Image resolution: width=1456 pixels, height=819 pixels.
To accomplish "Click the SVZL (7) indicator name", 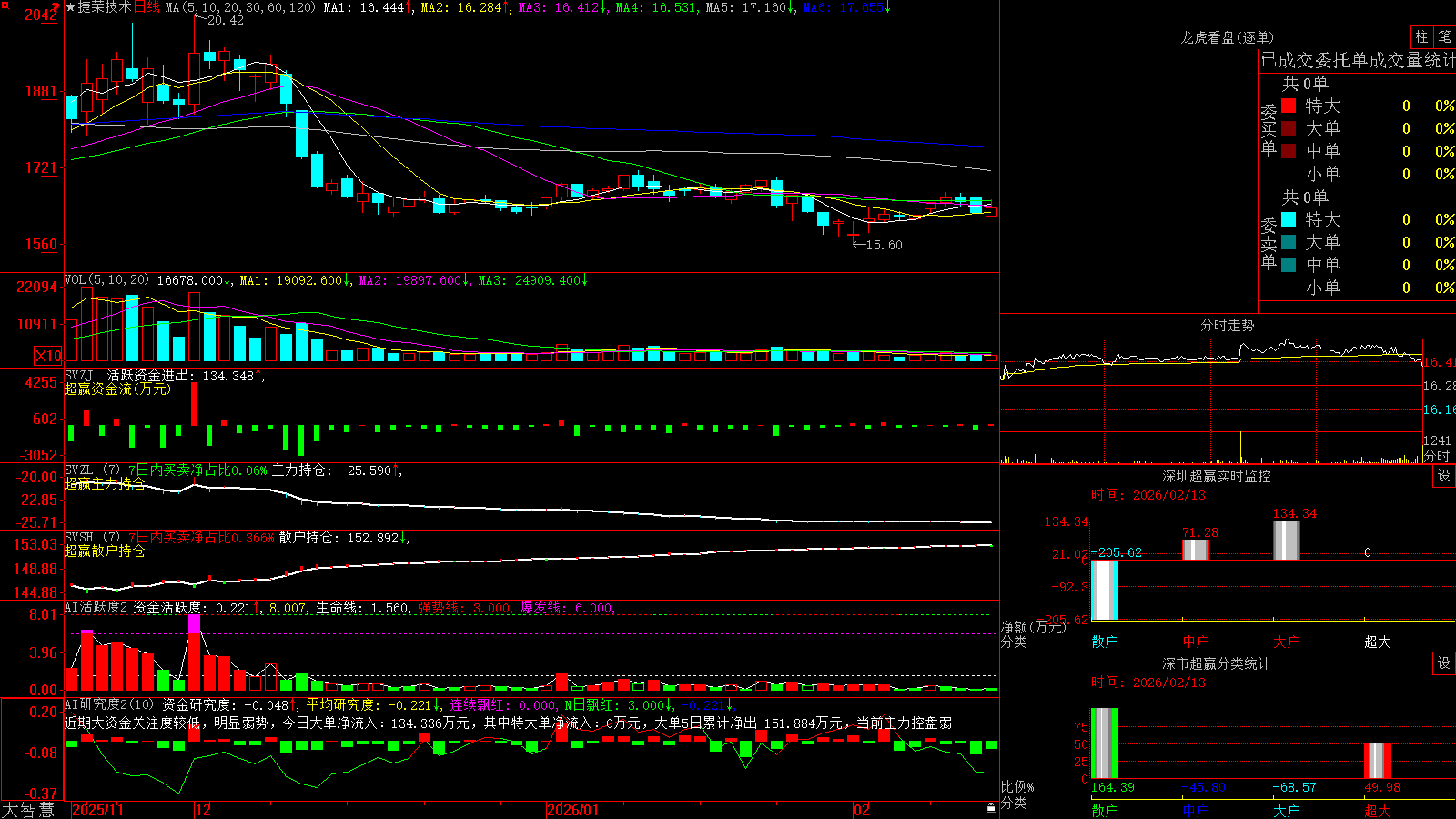I will pyautogui.click(x=92, y=470).
